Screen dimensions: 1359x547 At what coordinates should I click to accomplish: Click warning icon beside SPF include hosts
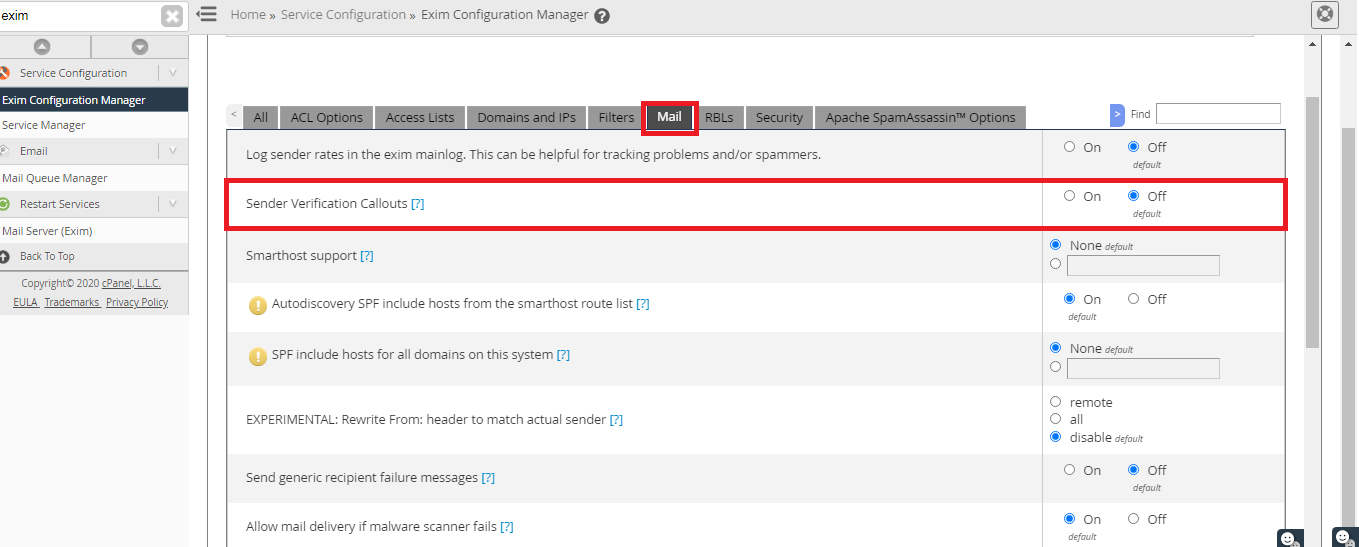click(257, 356)
